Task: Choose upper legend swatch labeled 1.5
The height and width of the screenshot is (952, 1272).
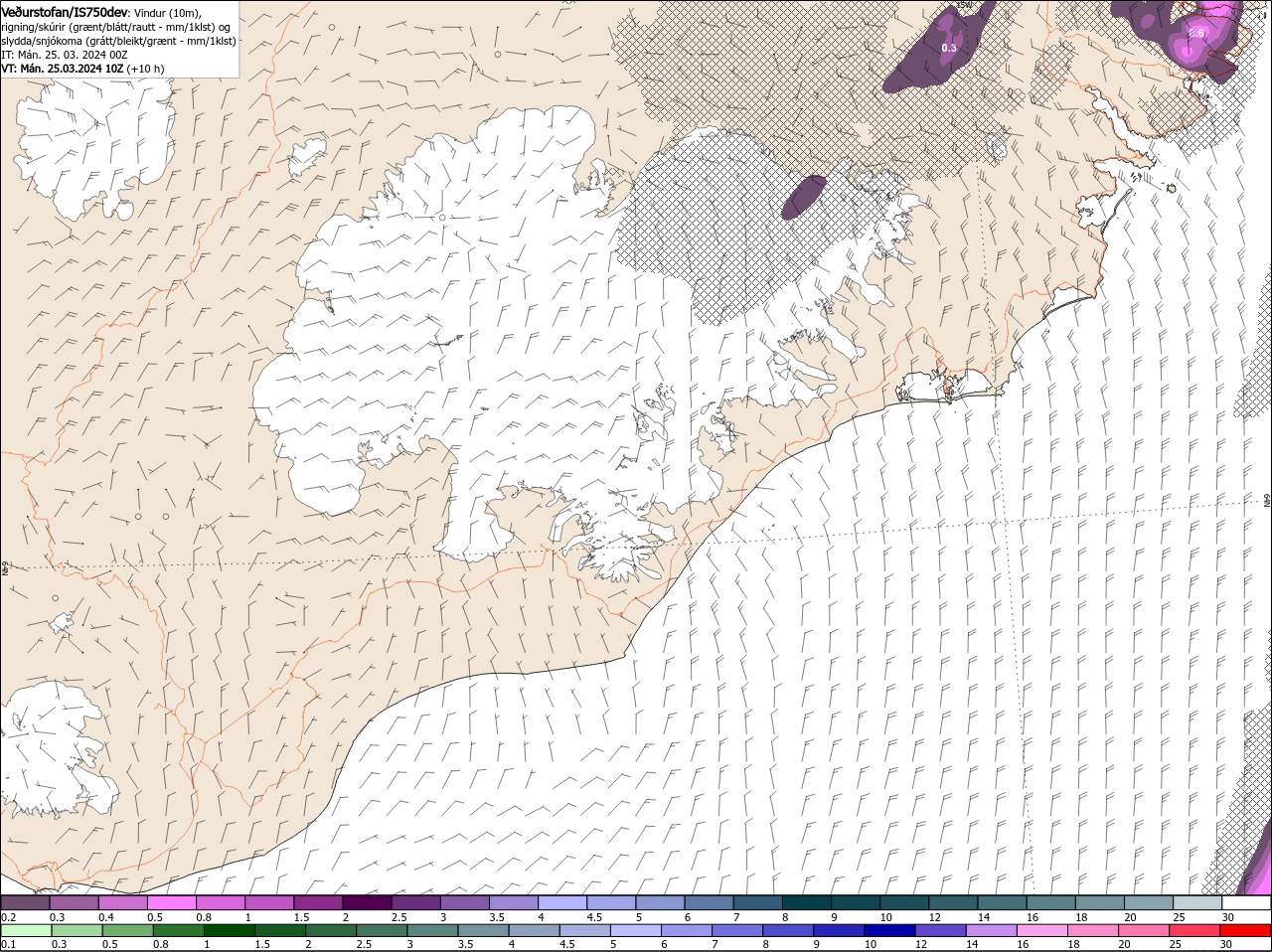Action: point(318,902)
